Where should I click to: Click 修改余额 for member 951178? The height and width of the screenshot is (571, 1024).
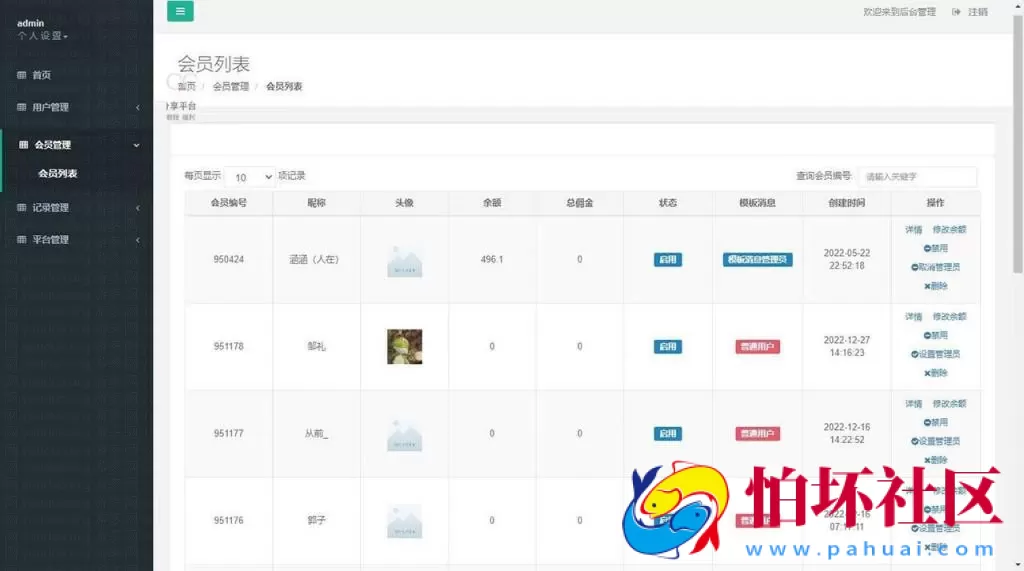click(950, 317)
